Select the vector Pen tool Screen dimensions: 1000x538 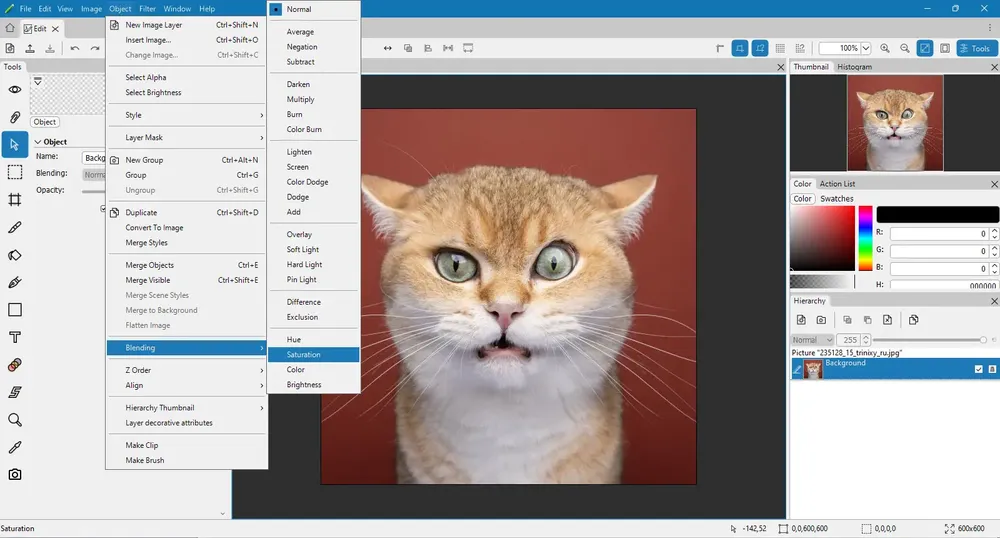(x=15, y=282)
